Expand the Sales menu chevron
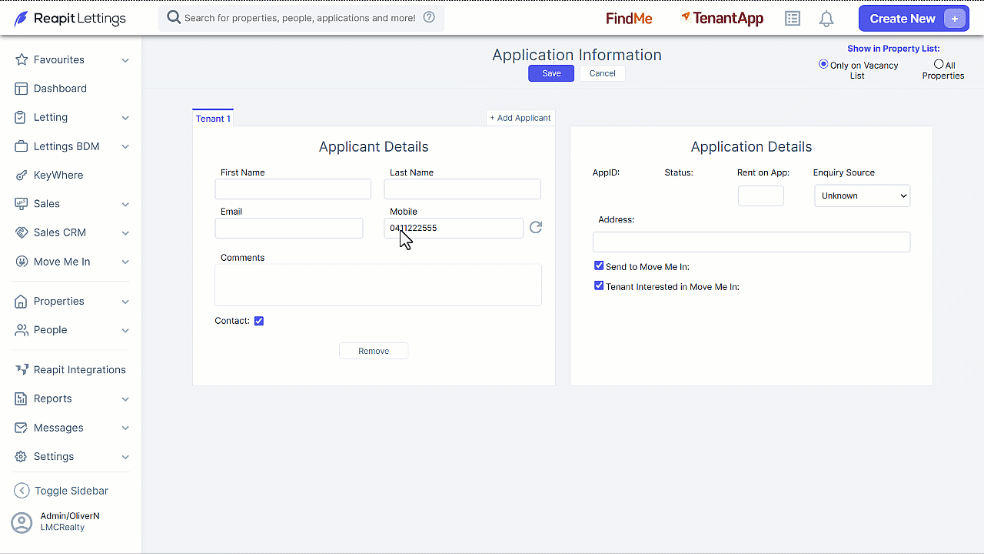 point(125,205)
